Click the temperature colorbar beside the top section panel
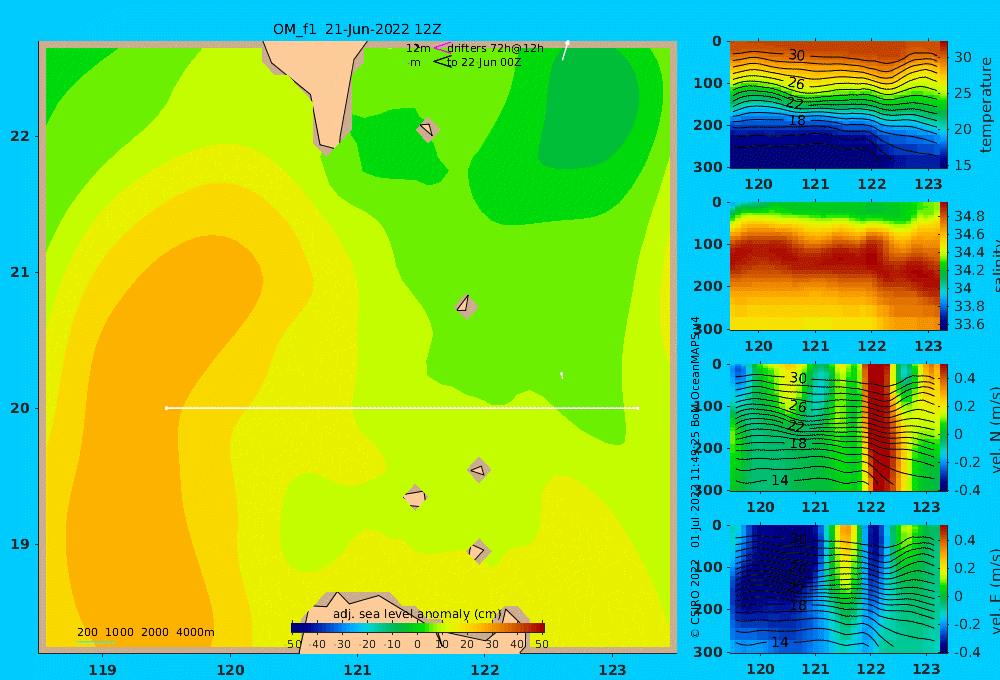This screenshot has width=1000, height=680. tap(944, 105)
